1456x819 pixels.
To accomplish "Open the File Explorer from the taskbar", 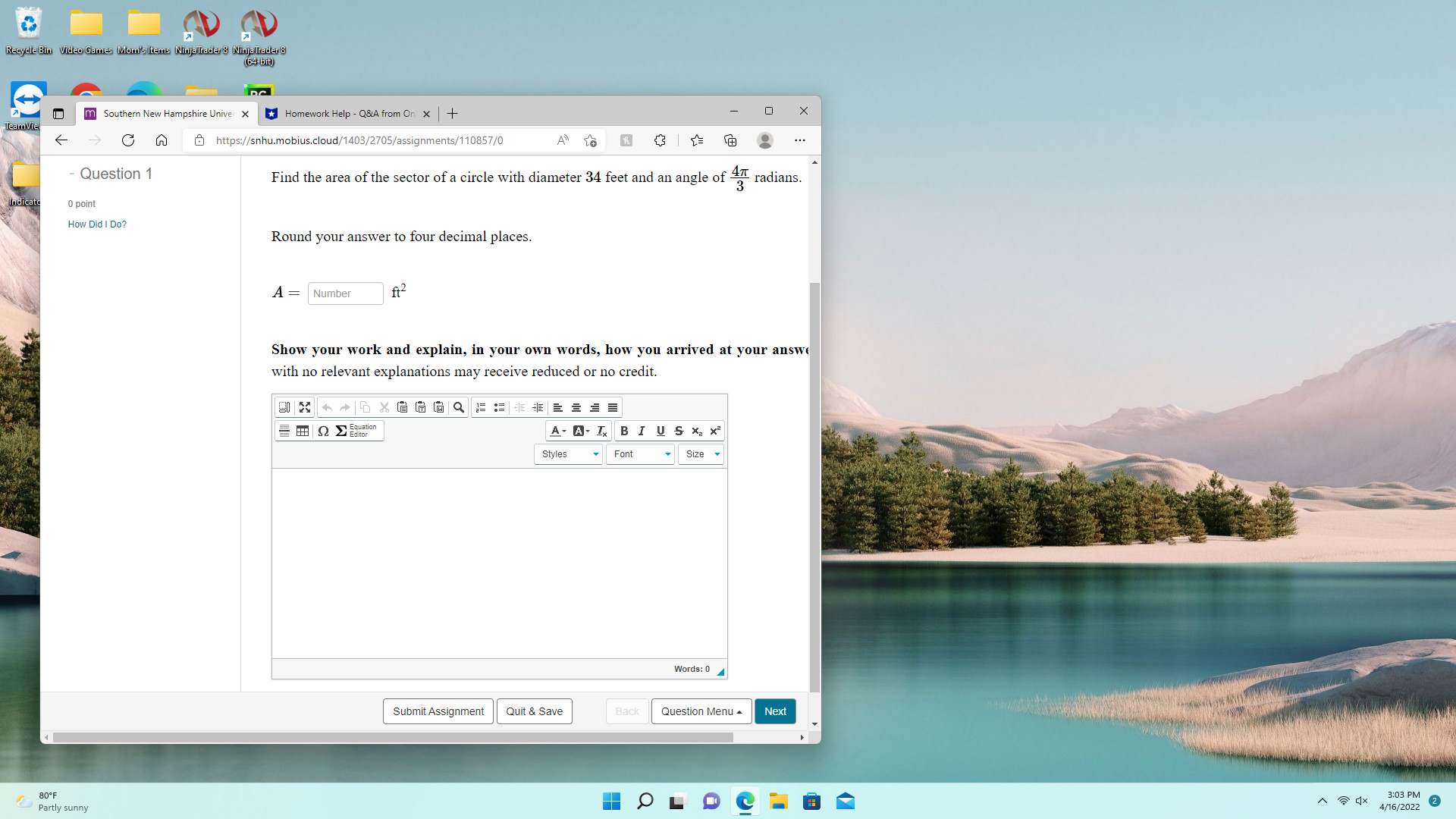I will pos(779,801).
